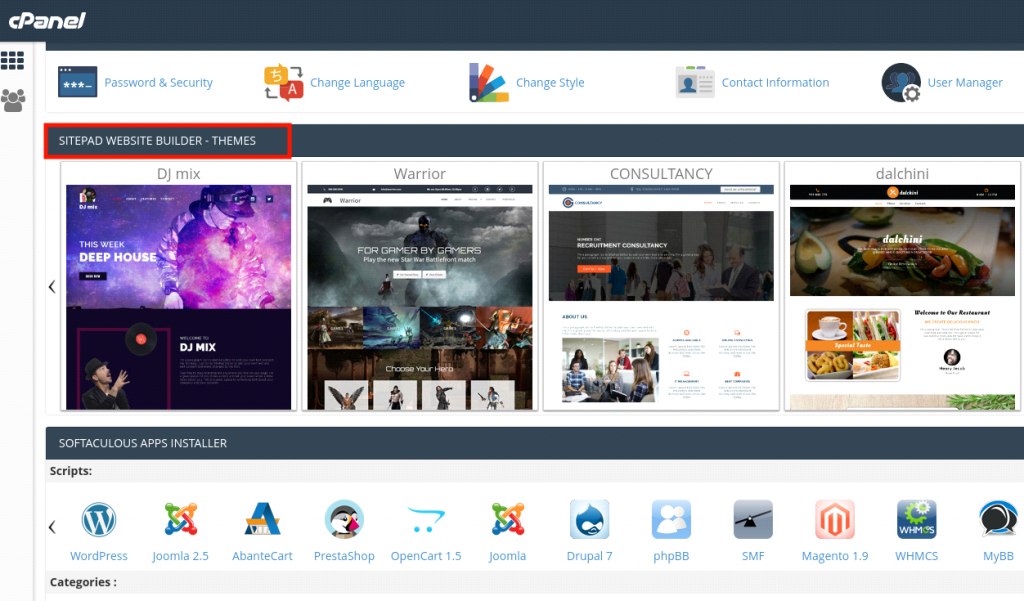Image resolution: width=1024 pixels, height=601 pixels.
Task: Select the Drupal 7 icon
Action: pyautogui.click(x=589, y=520)
